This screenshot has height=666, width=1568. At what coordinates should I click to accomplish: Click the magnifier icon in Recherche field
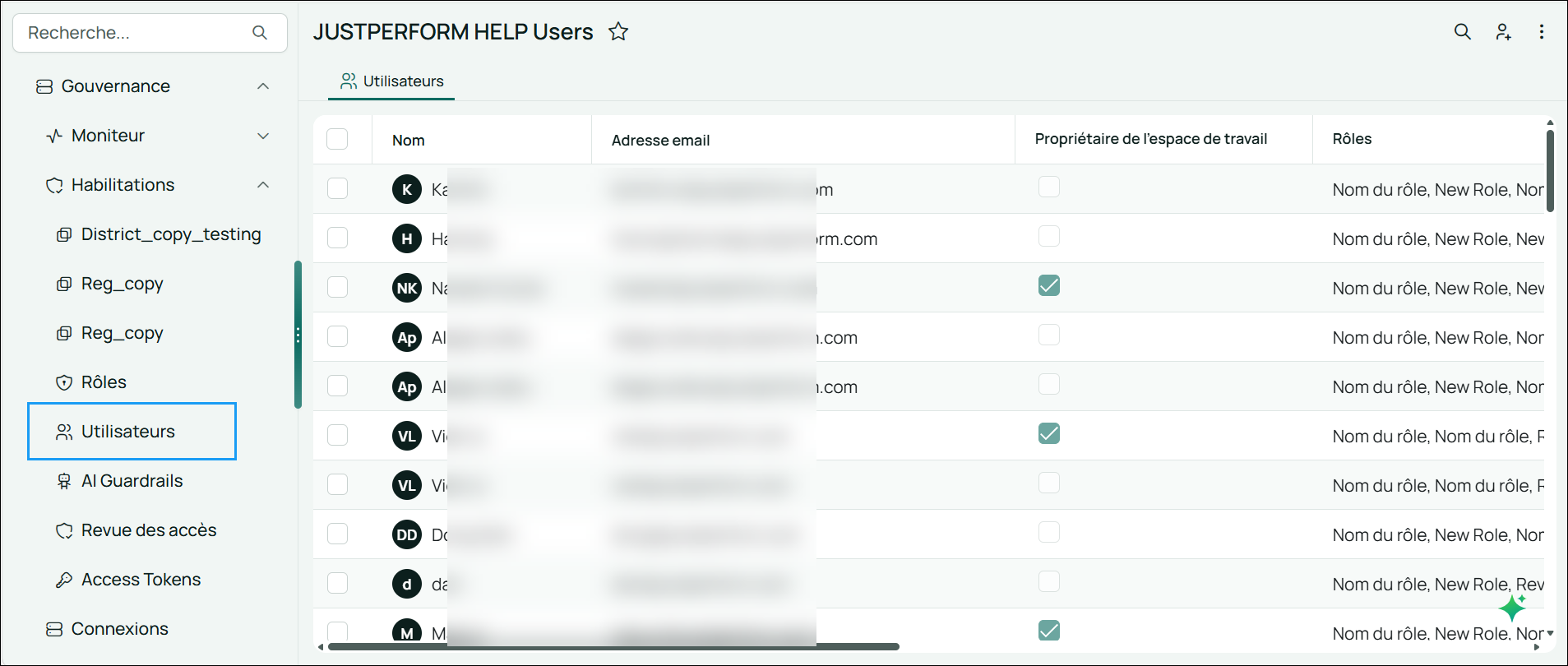point(260,33)
